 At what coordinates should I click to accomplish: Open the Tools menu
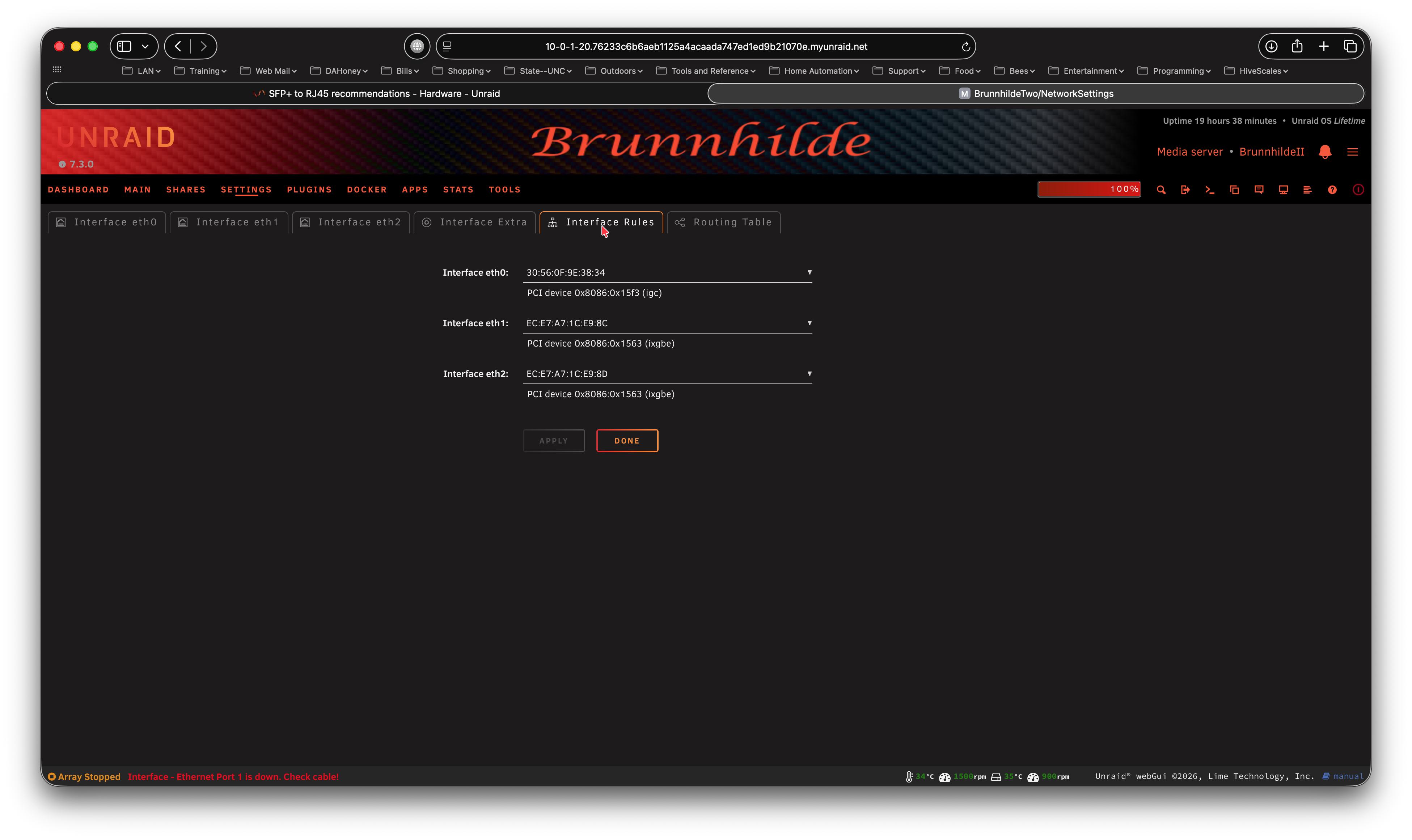[x=504, y=190]
